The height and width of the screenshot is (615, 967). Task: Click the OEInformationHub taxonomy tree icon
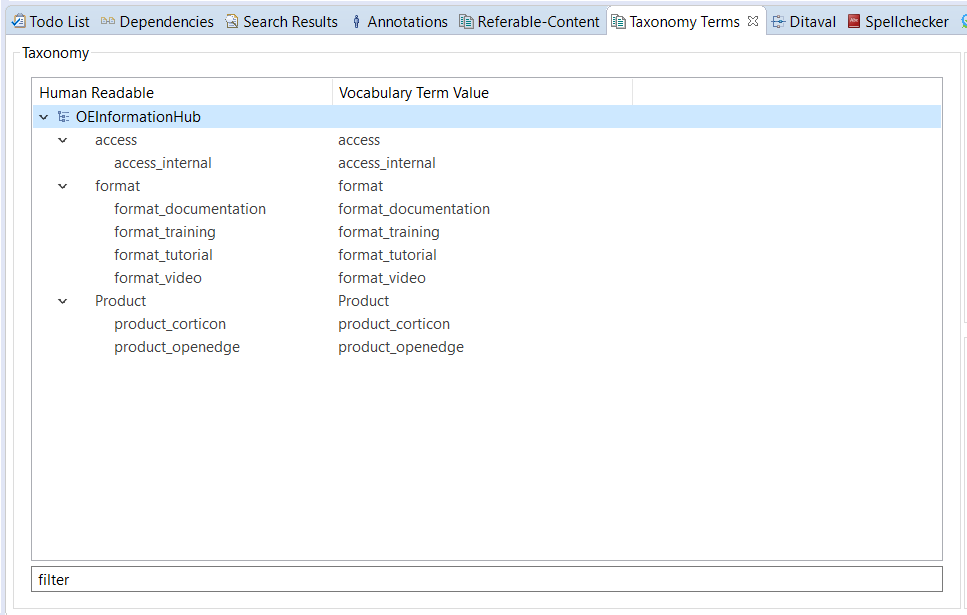(63, 117)
